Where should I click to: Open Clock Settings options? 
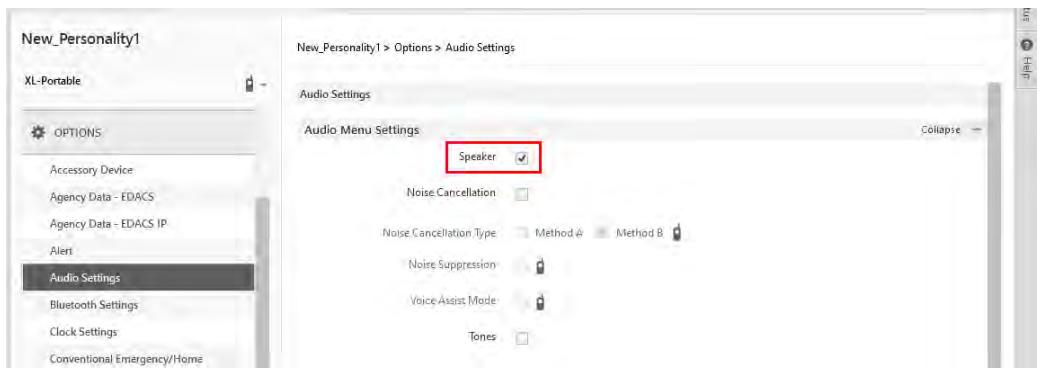coord(84,331)
